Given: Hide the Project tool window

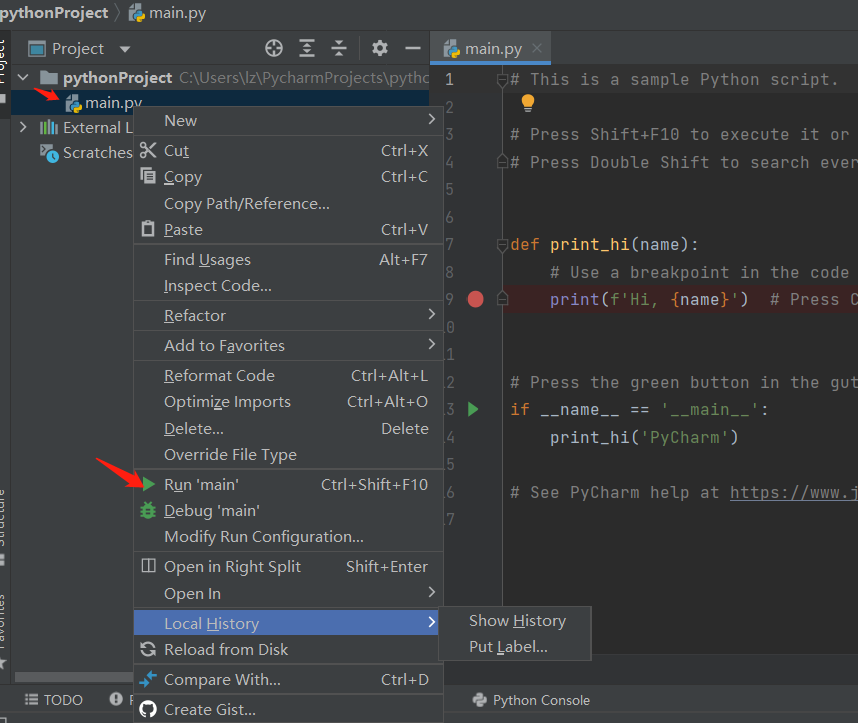Looking at the screenshot, I should (x=413, y=49).
